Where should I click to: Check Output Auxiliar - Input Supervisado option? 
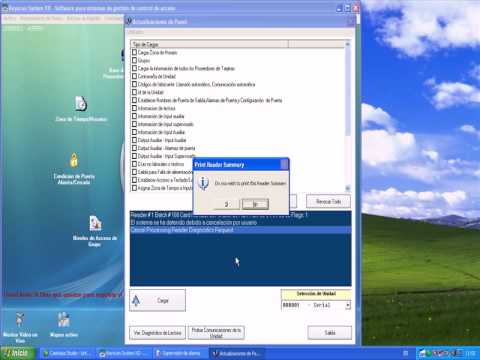pyautogui.click(x=134, y=156)
